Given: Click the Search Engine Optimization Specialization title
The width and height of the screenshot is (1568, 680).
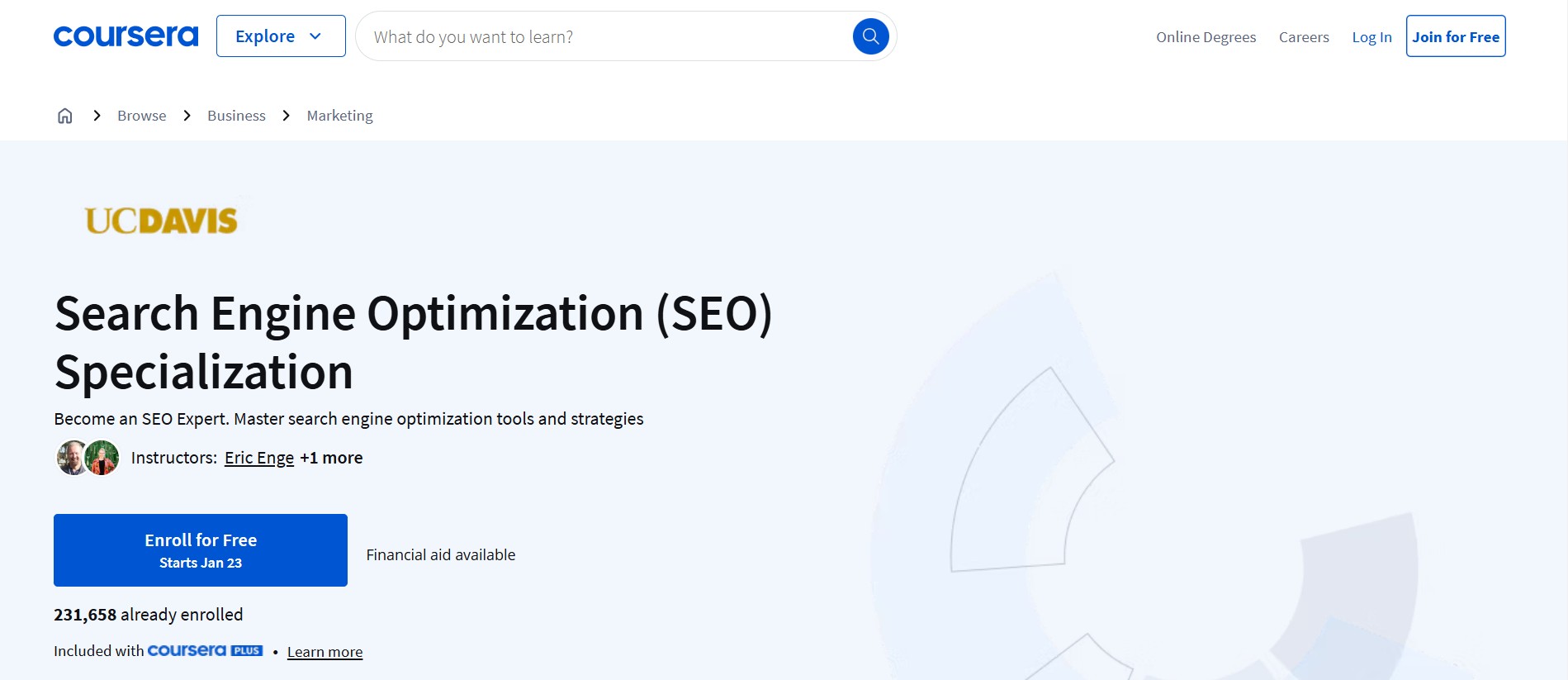Looking at the screenshot, I should pyautogui.click(x=413, y=343).
